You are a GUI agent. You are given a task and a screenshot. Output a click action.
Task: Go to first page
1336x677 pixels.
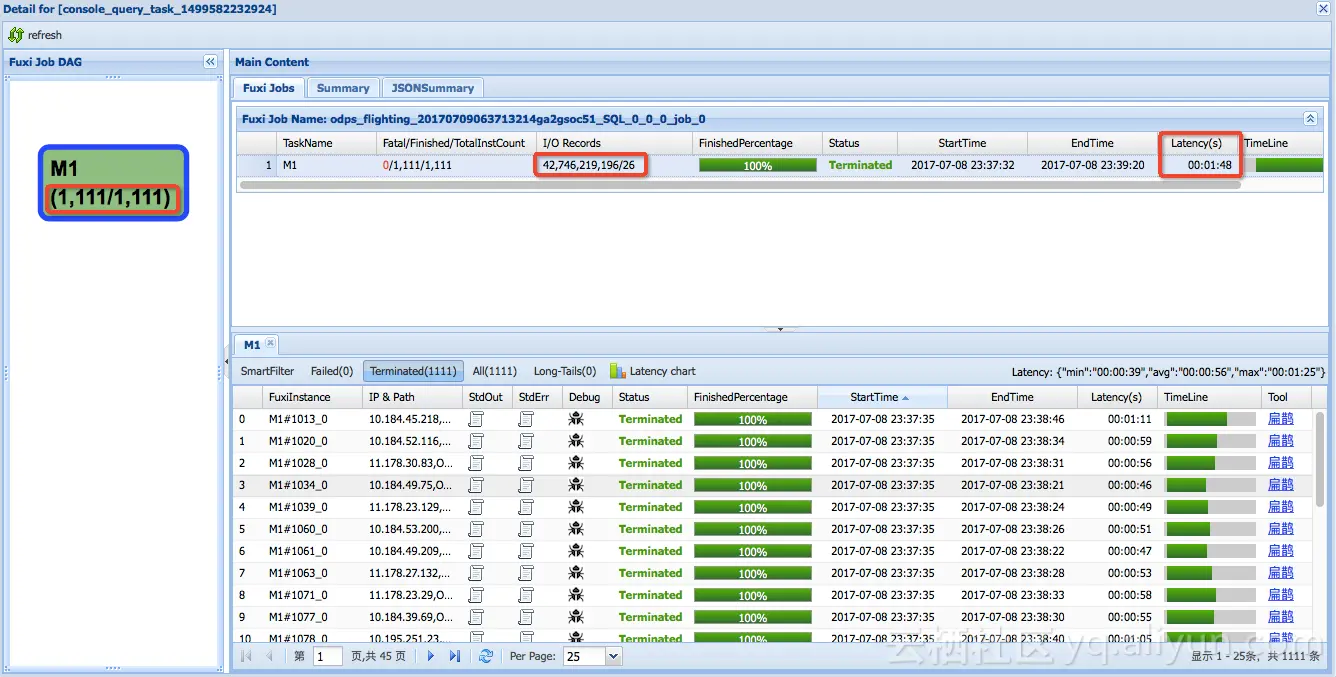[246, 656]
